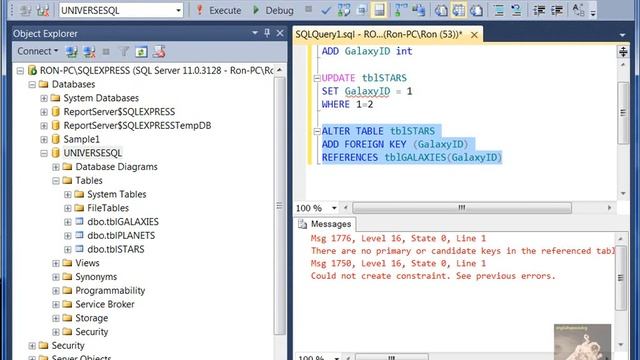Click the Stop icon in Object Explorer toolbar
640x360 pixels.
[x=106, y=52]
